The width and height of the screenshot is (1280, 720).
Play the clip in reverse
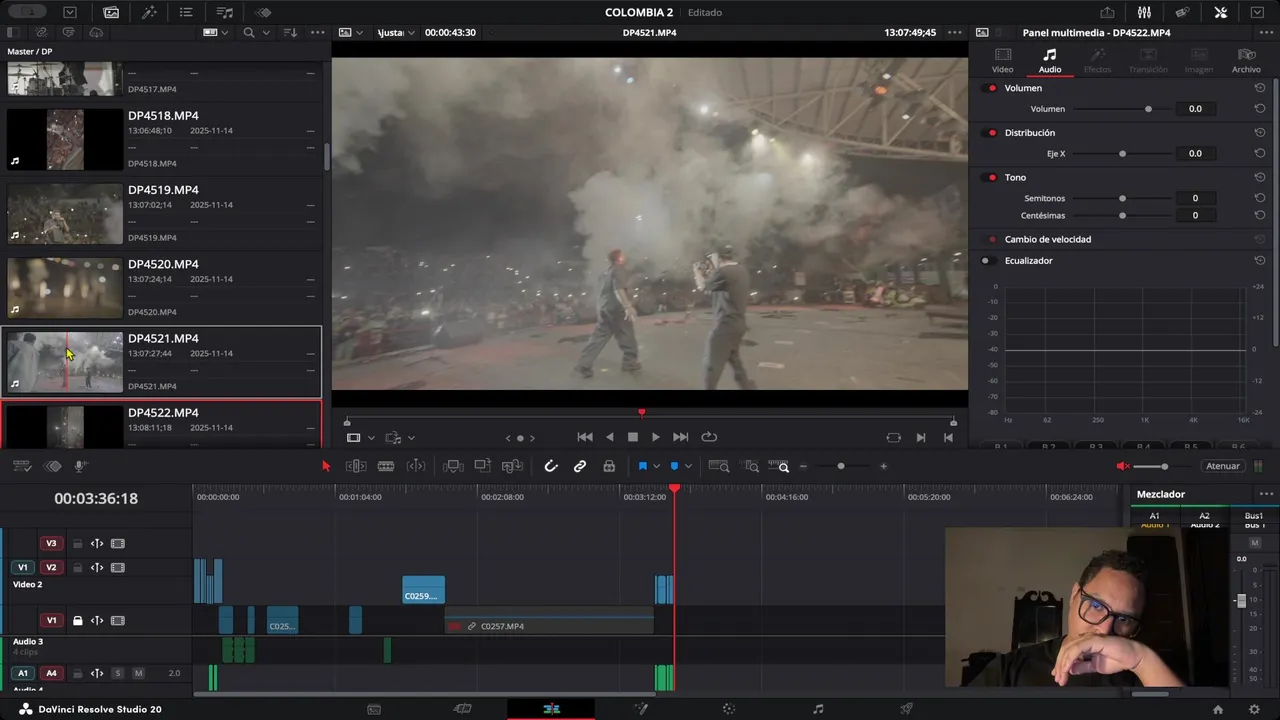[x=610, y=437]
